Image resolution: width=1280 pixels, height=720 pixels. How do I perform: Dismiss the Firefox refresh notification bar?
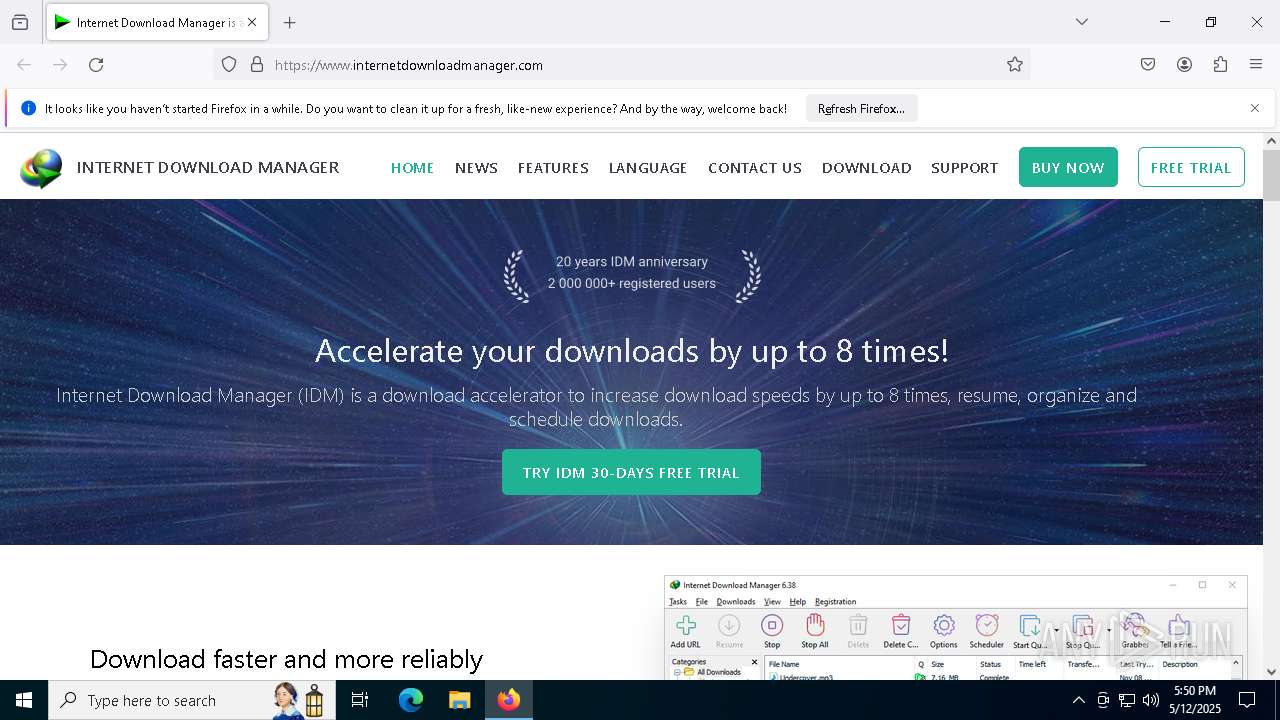(x=1255, y=108)
